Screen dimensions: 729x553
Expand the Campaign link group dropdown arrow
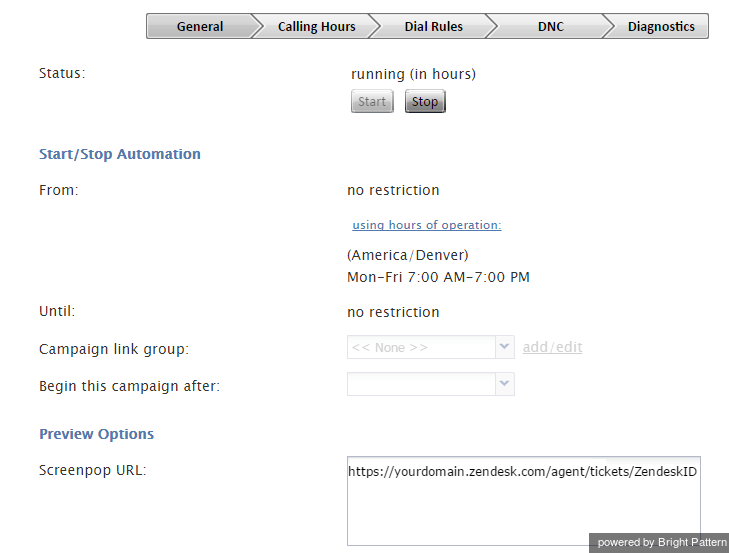pos(504,347)
